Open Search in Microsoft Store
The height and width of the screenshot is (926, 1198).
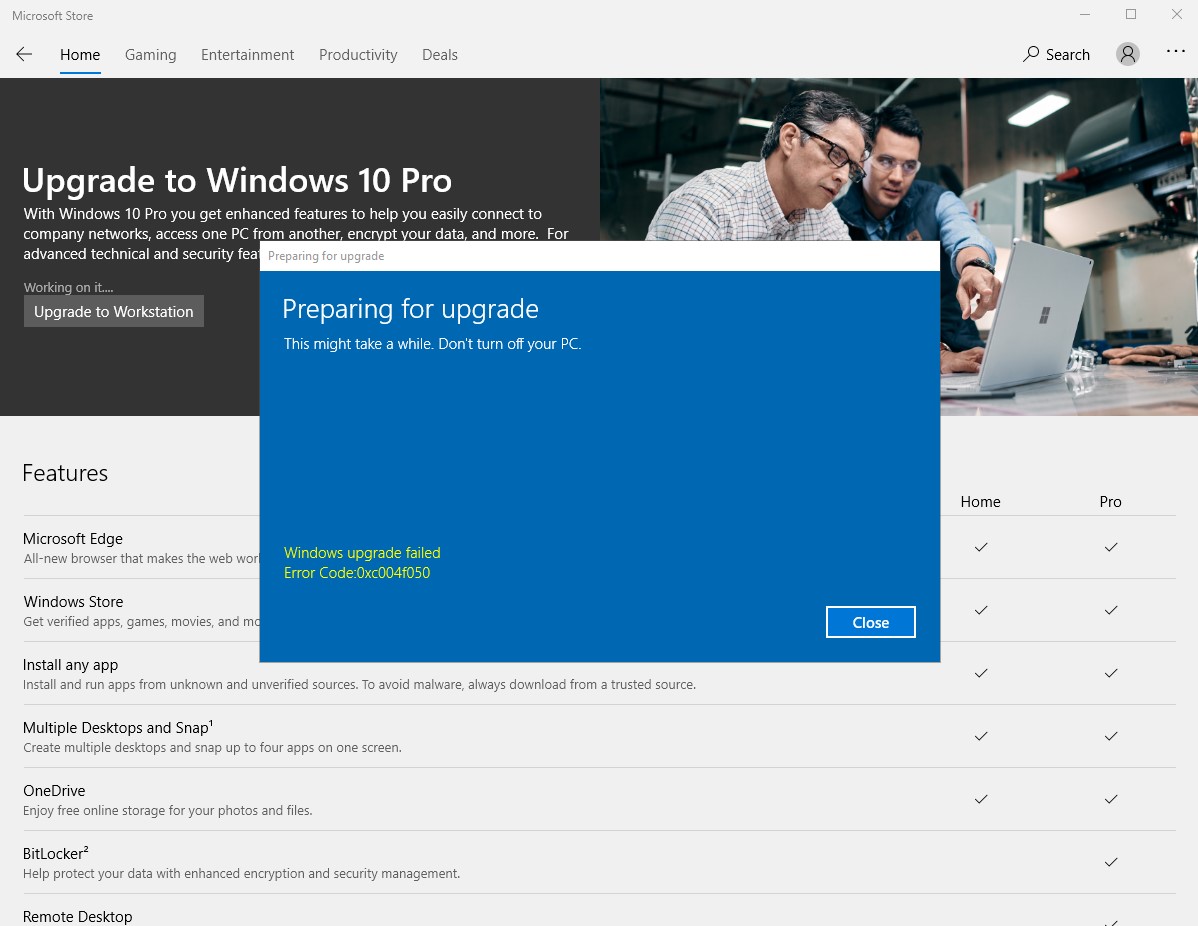point(1057,54)
